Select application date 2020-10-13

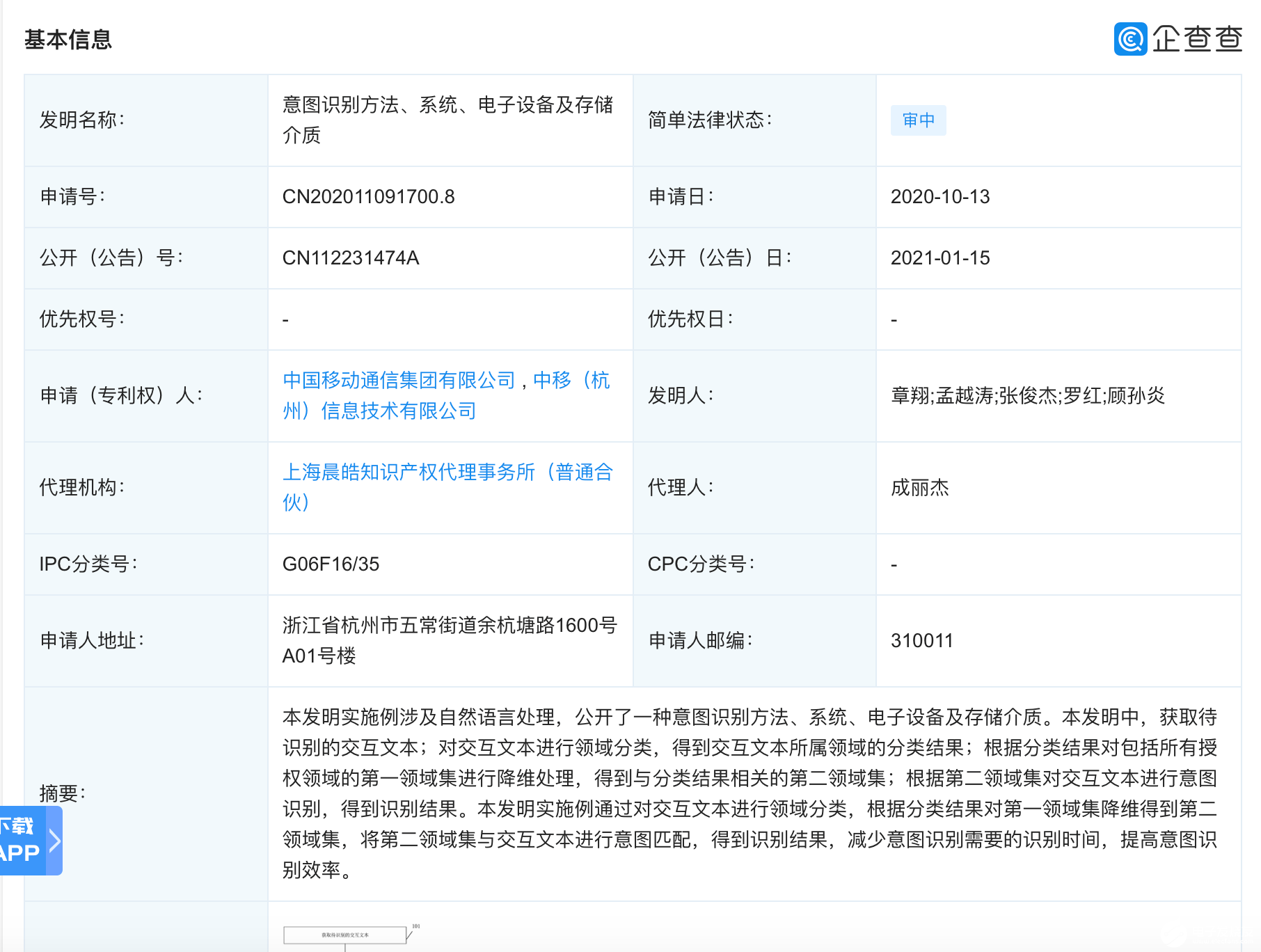click(940, 197)
